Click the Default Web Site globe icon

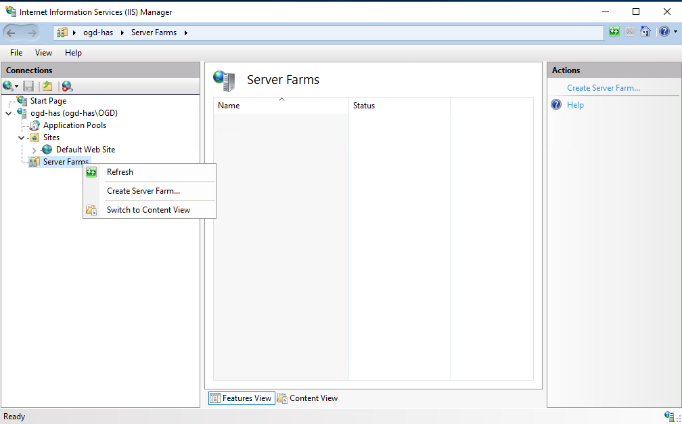point(47,150)
